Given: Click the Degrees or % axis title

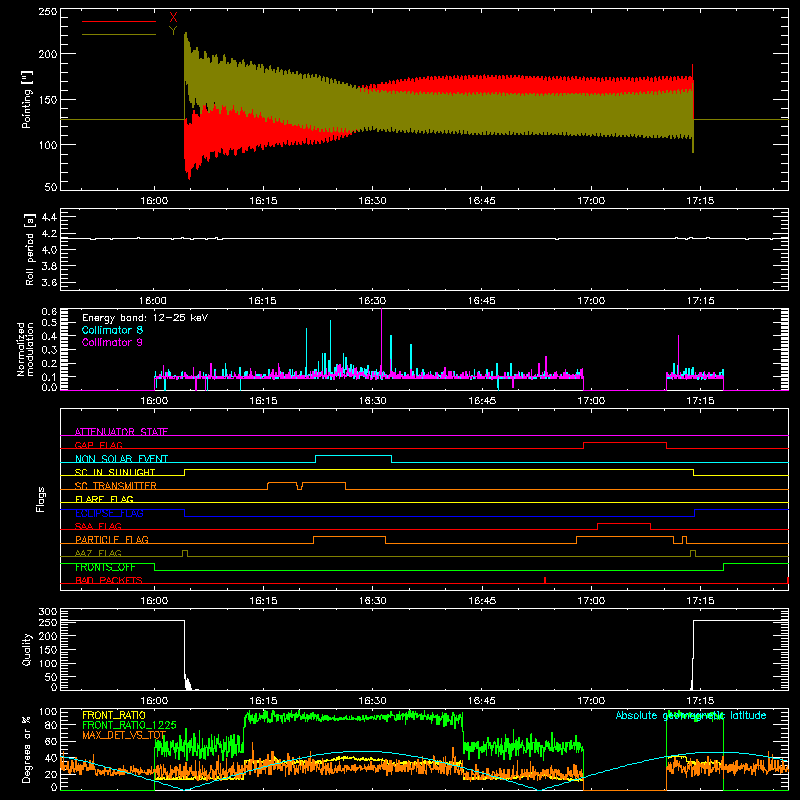Looking at the screenshot, I should coord(27,749).
